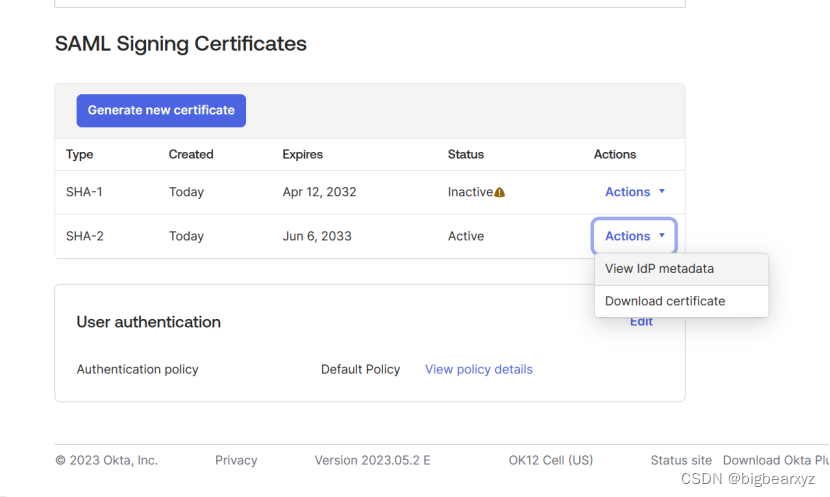Click Generate new certificate button
This screenshot has width=830, height=497.
(161, 110)
